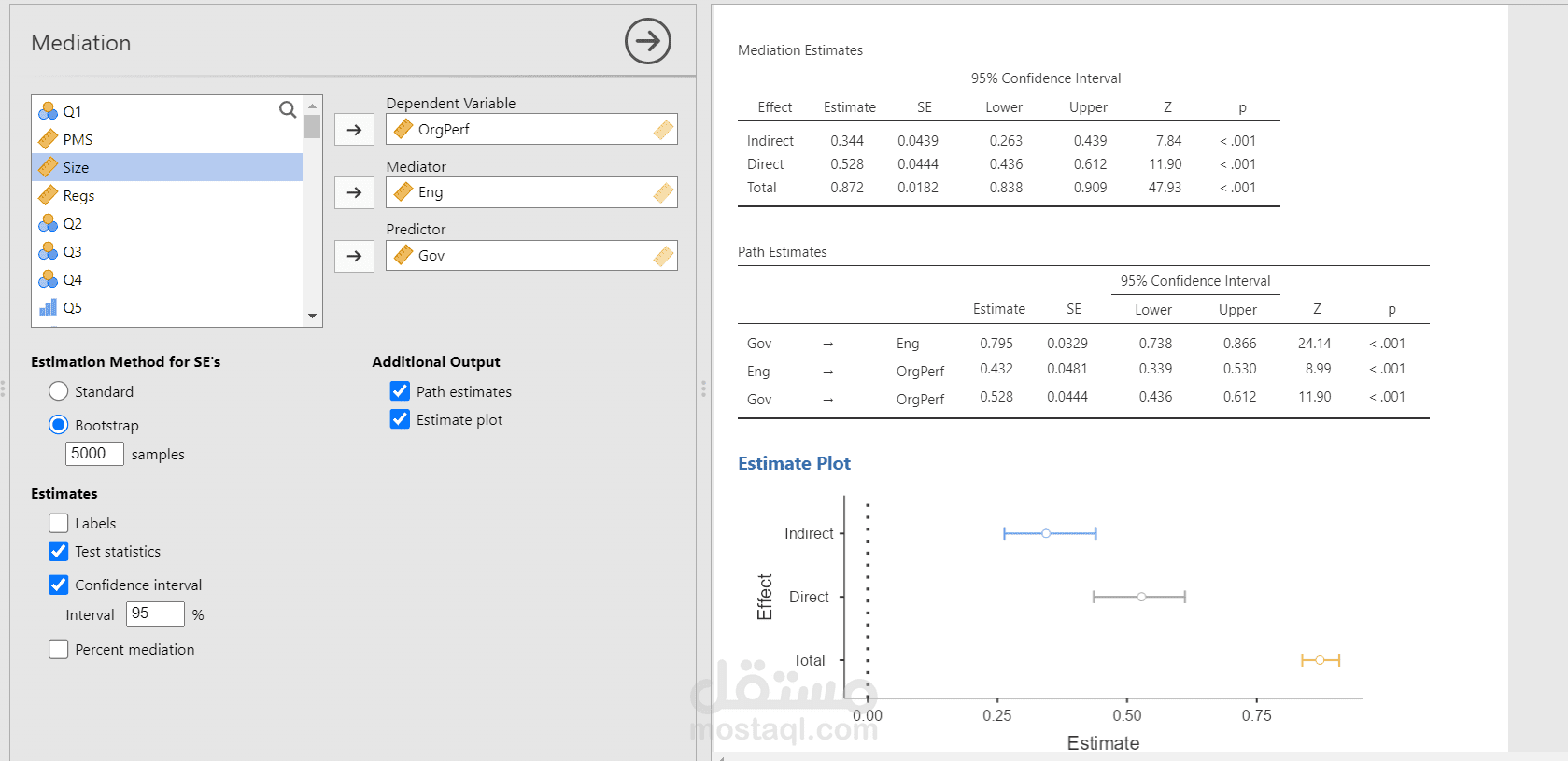This screenshot has width=1568, height=761.
Task: Click Z value 24.14 in Path Estimates
Action: click(1315, 344)
